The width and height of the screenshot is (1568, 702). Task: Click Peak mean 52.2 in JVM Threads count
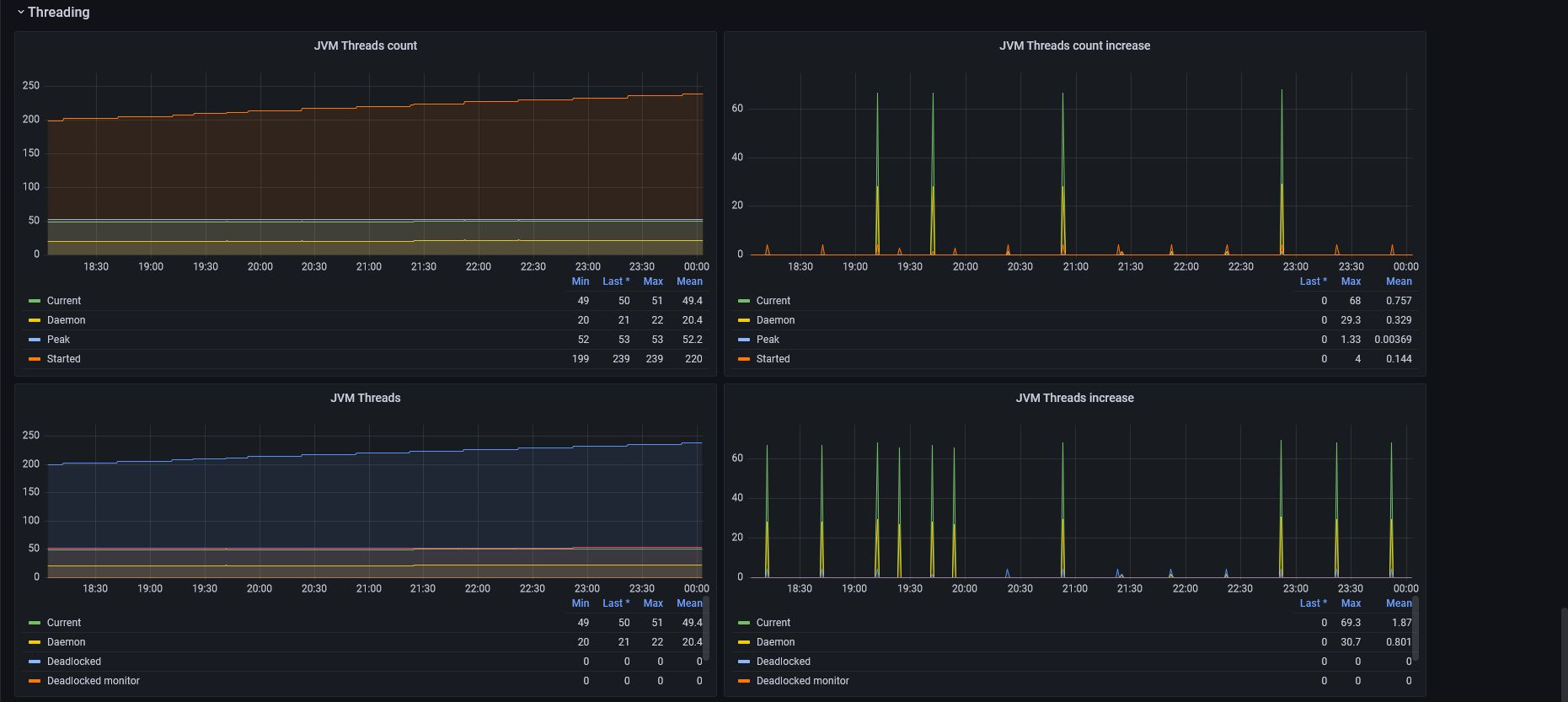pyautogui.click(x=692, y=340)
